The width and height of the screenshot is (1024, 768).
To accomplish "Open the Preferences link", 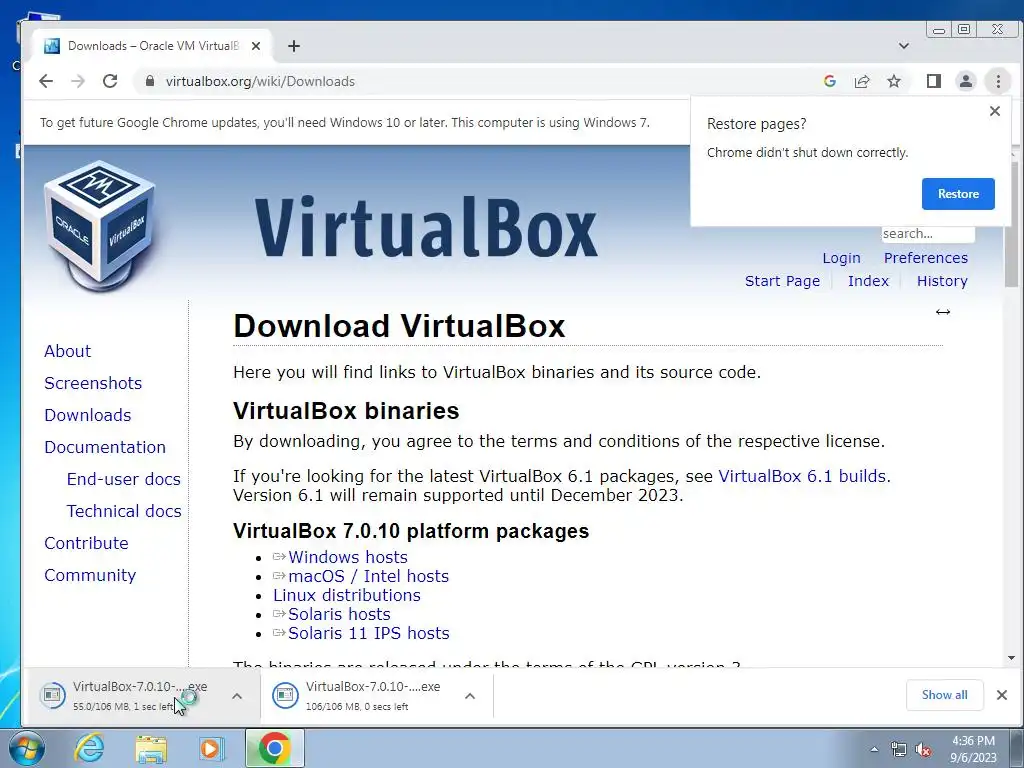I will [x=925, y=258].
